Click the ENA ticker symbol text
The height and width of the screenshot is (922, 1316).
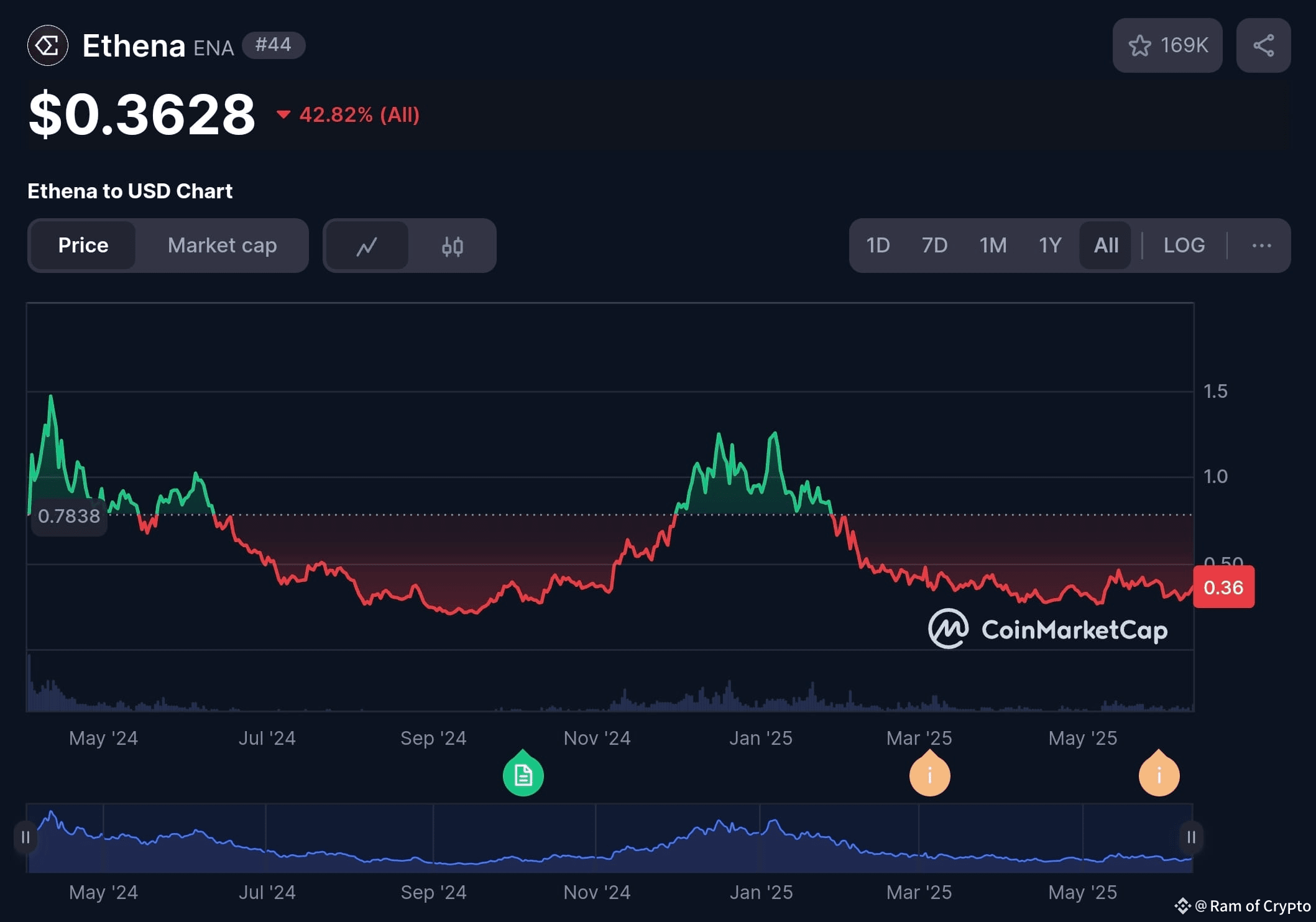[x=213, y=48]
